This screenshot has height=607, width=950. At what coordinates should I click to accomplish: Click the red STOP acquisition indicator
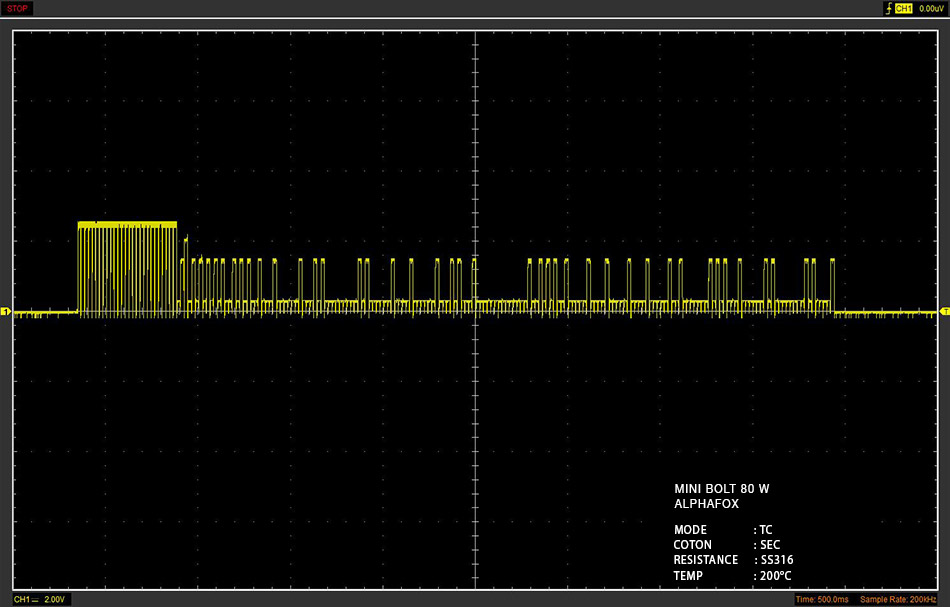point(17,8)
